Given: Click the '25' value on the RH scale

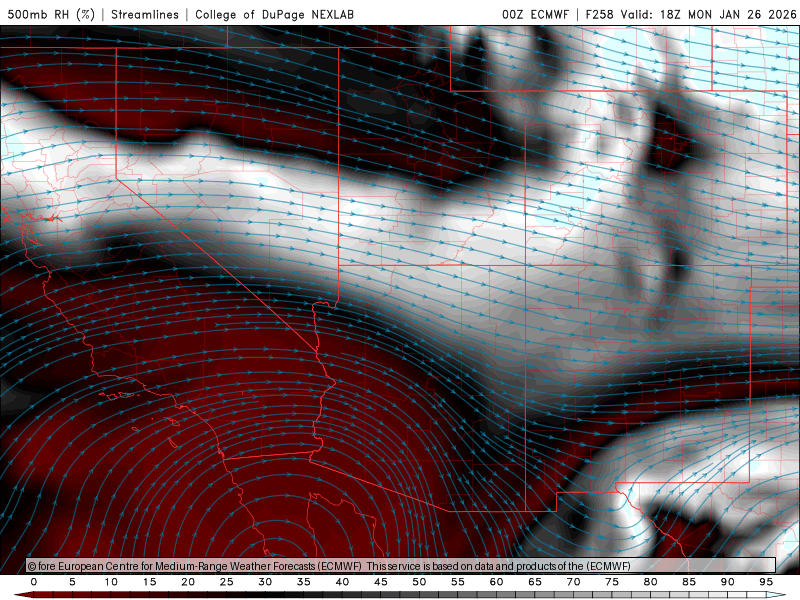Looking at the screenshot, I should click(227, 582).
